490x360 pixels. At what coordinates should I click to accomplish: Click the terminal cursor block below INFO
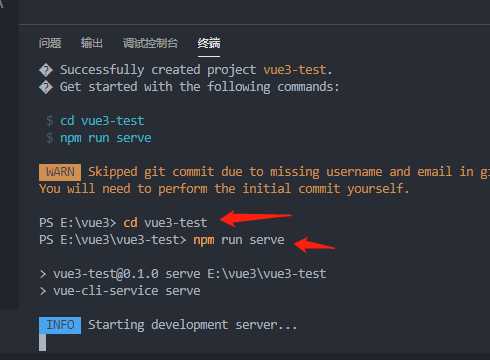tap(43, 342)
